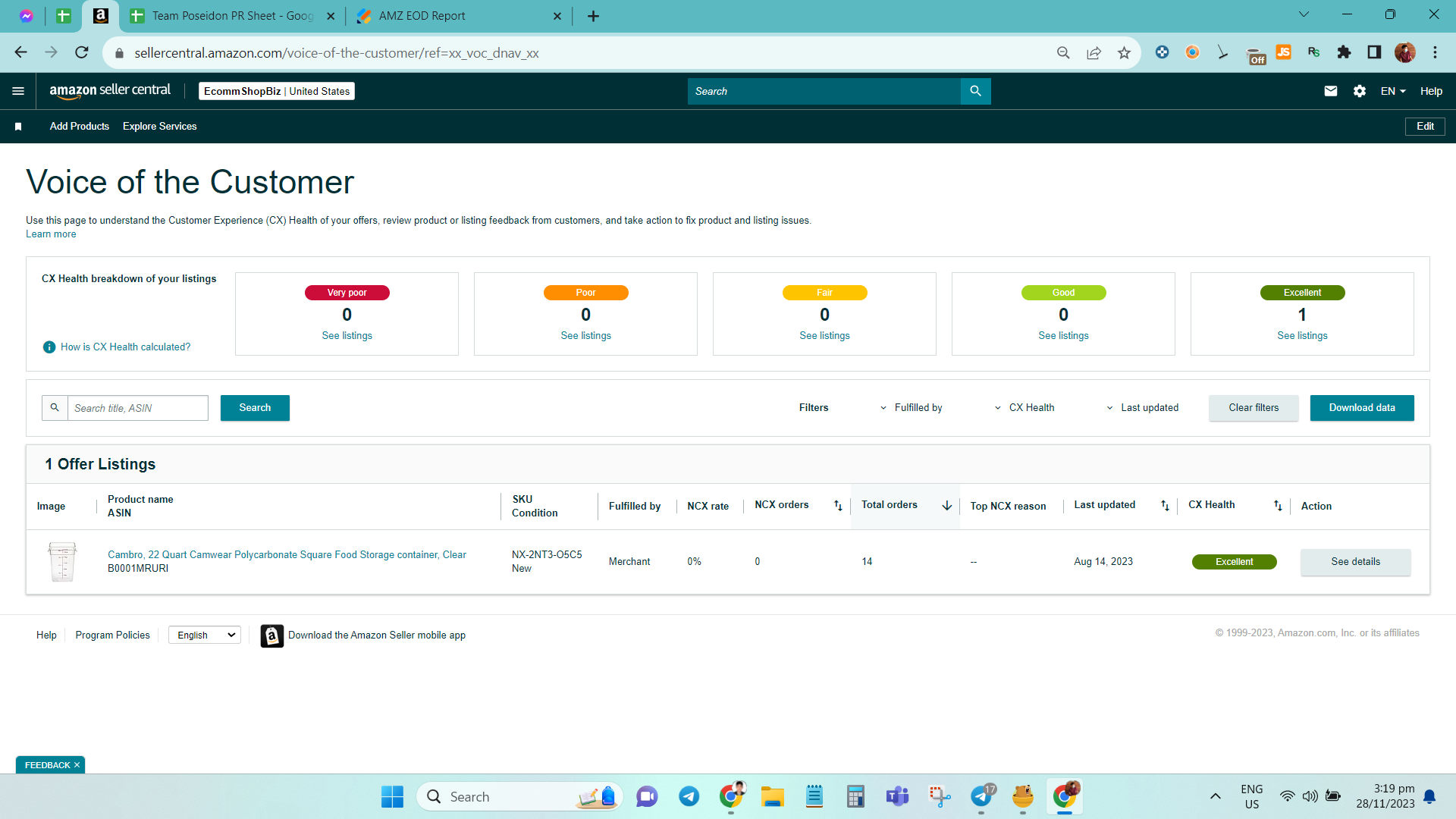Open a new browser tab
Viewport: 1456px width, 819px height.
pos(594,16)
